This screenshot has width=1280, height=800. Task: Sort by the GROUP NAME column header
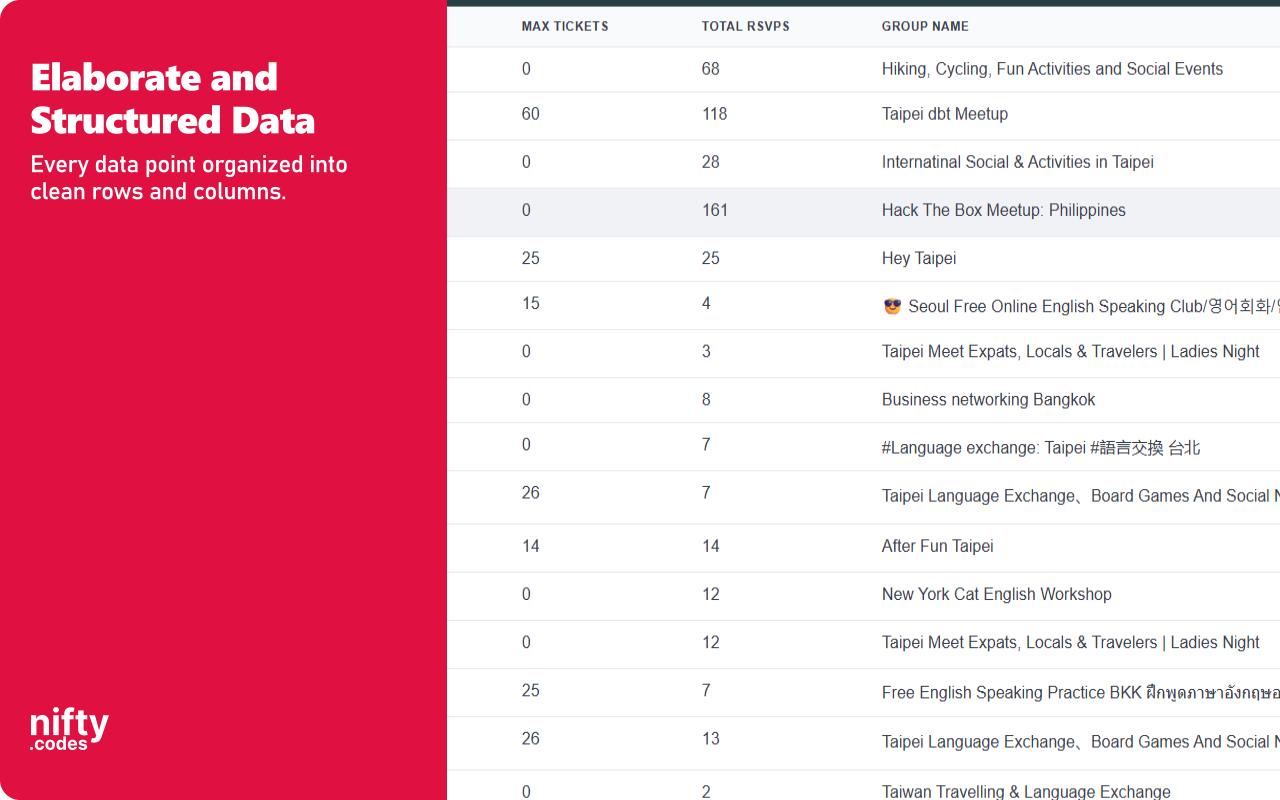(x=925, y=26)
